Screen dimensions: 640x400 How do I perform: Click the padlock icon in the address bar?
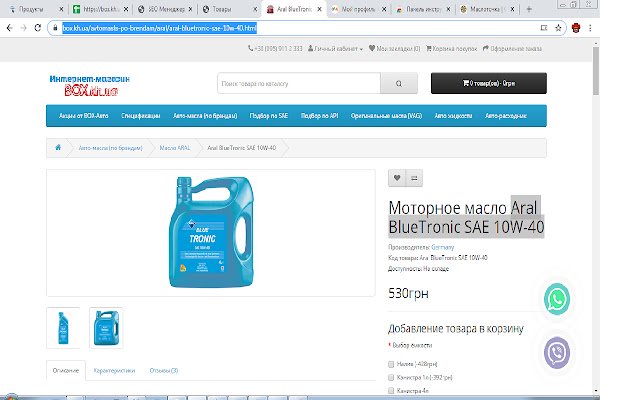coord(55,28)
